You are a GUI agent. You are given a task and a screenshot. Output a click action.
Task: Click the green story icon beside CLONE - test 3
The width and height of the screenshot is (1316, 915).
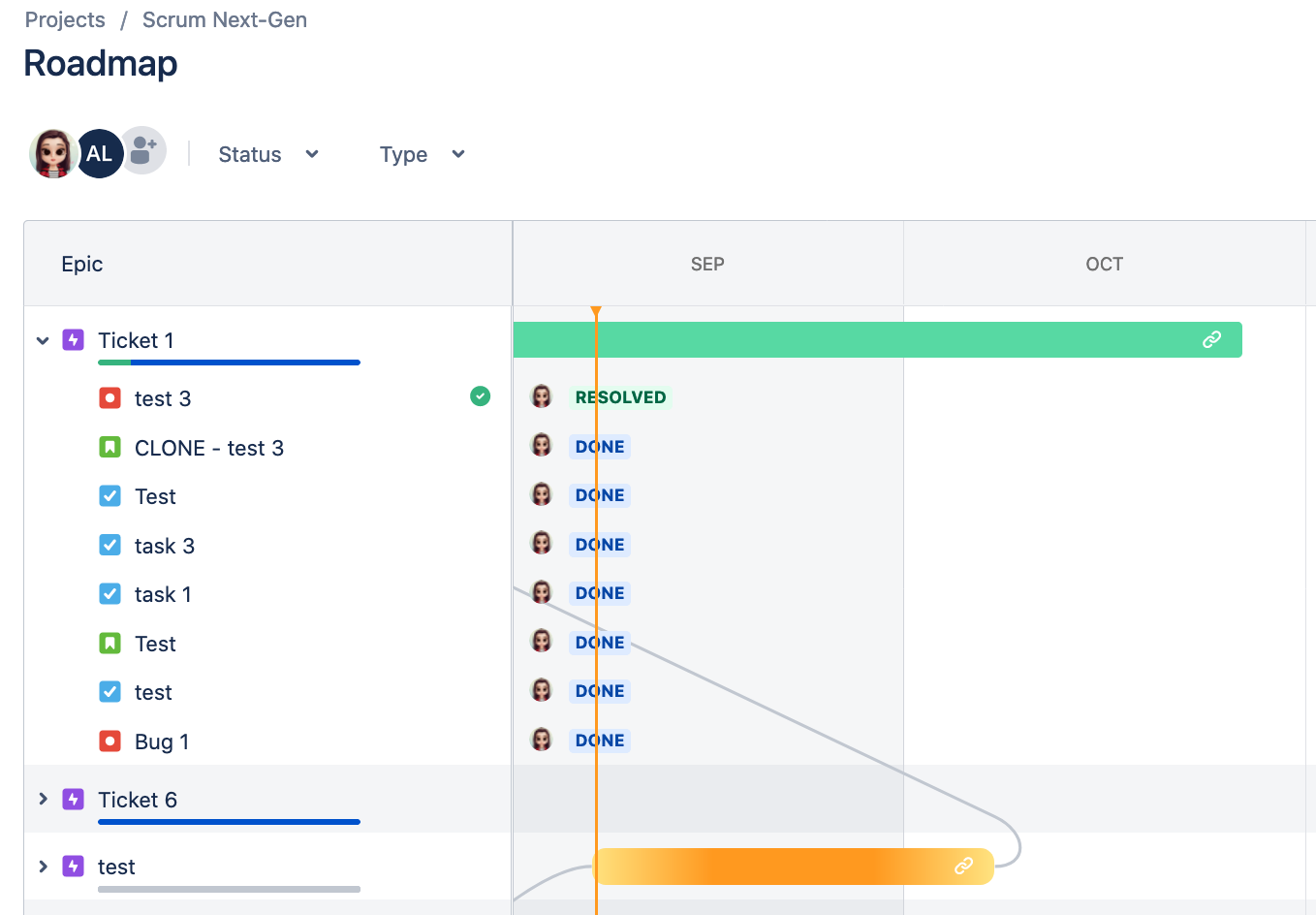pos(110,447)
